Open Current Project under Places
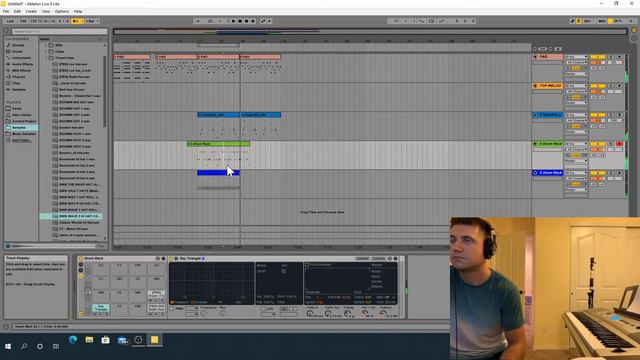This screenshot has width=640, height=360. (24, 121)
